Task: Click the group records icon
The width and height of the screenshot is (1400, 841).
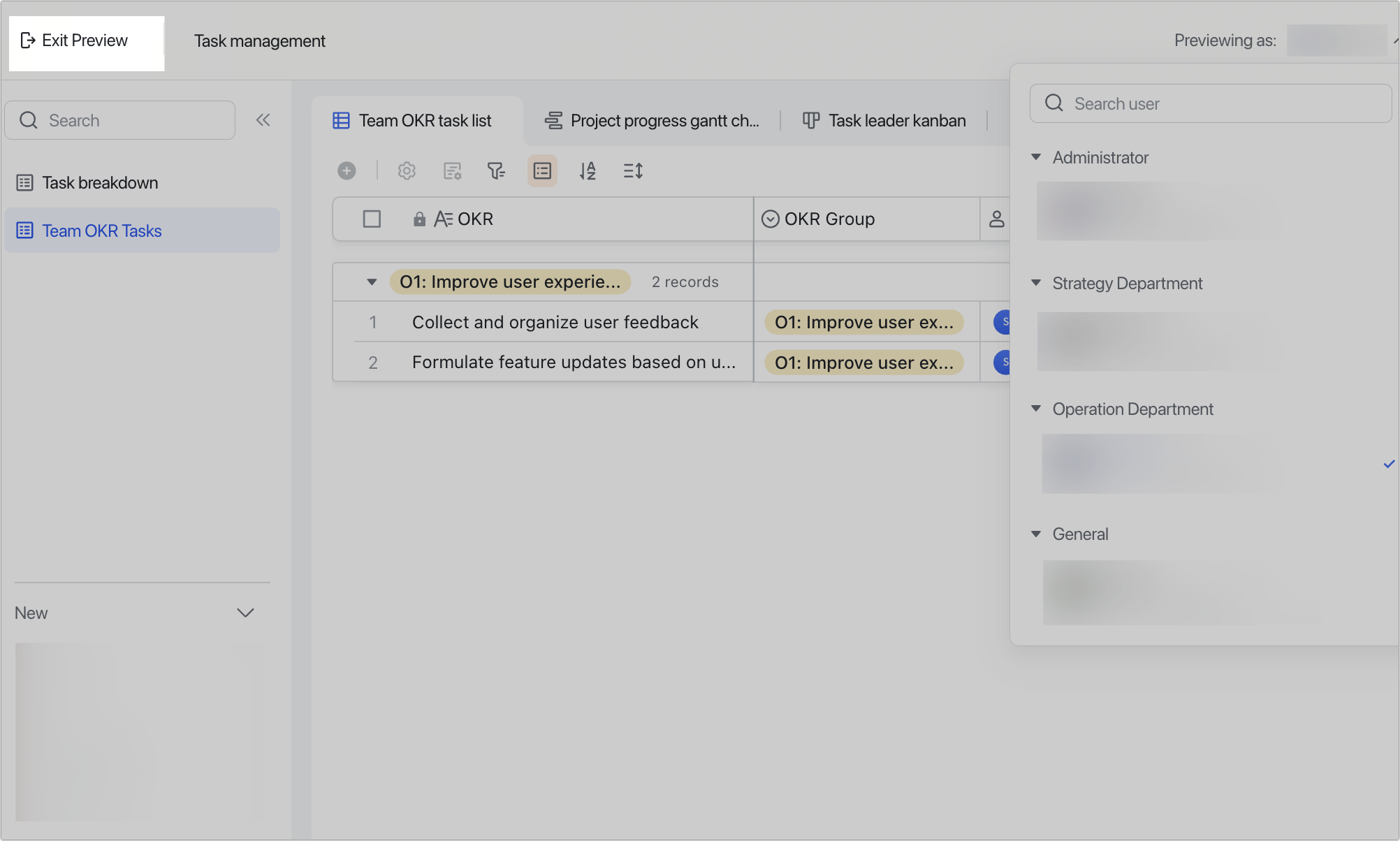Action: click(542, 170)
